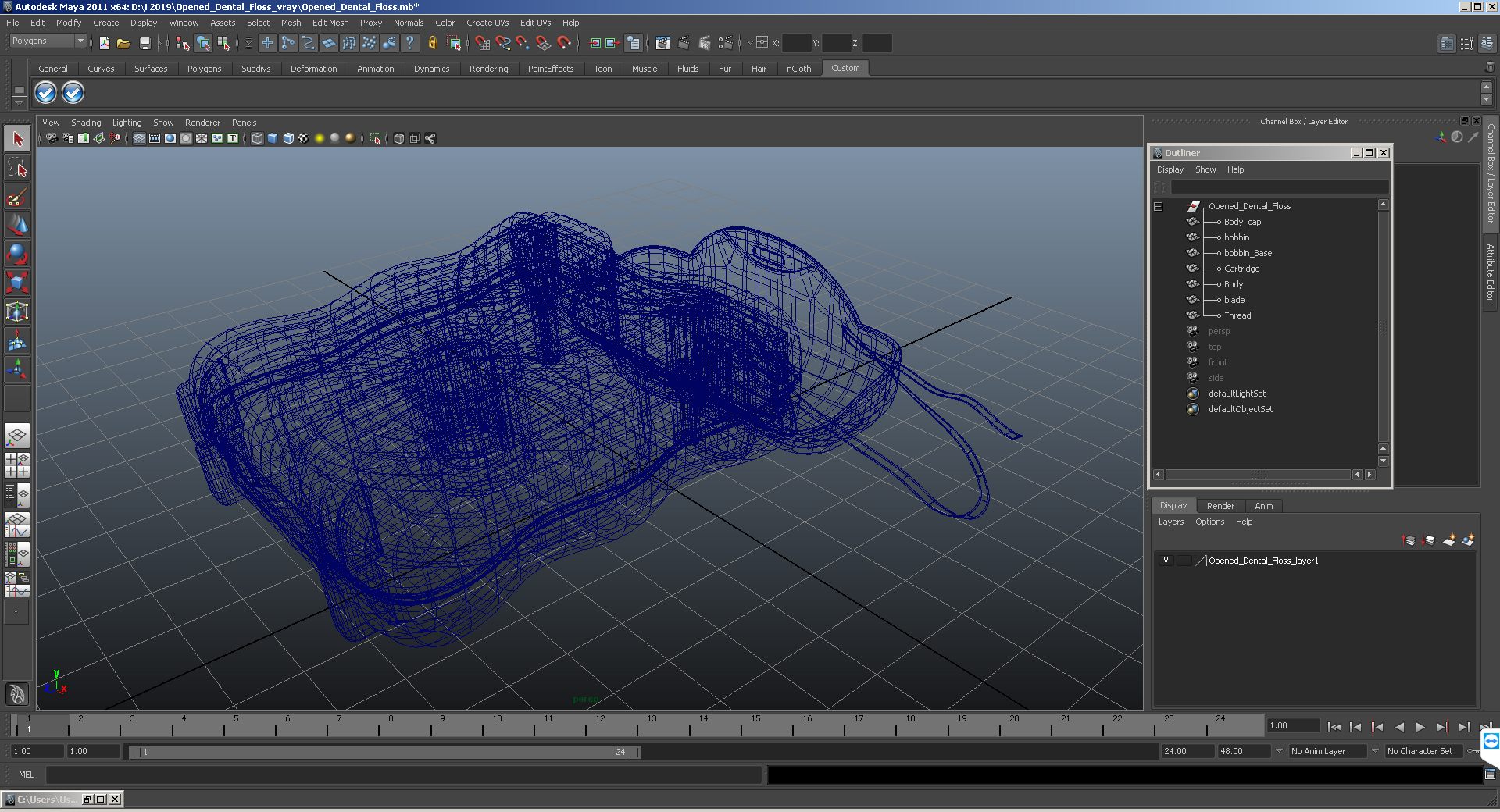Go to start of playback range
Viewport: 1500px width, 812px height.
click(1334, 727)
